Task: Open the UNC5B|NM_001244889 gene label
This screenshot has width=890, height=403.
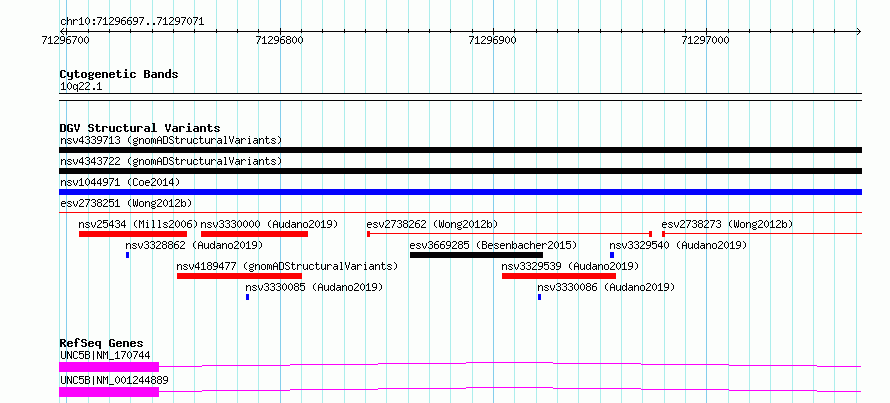Action: (x=114, y=380)
